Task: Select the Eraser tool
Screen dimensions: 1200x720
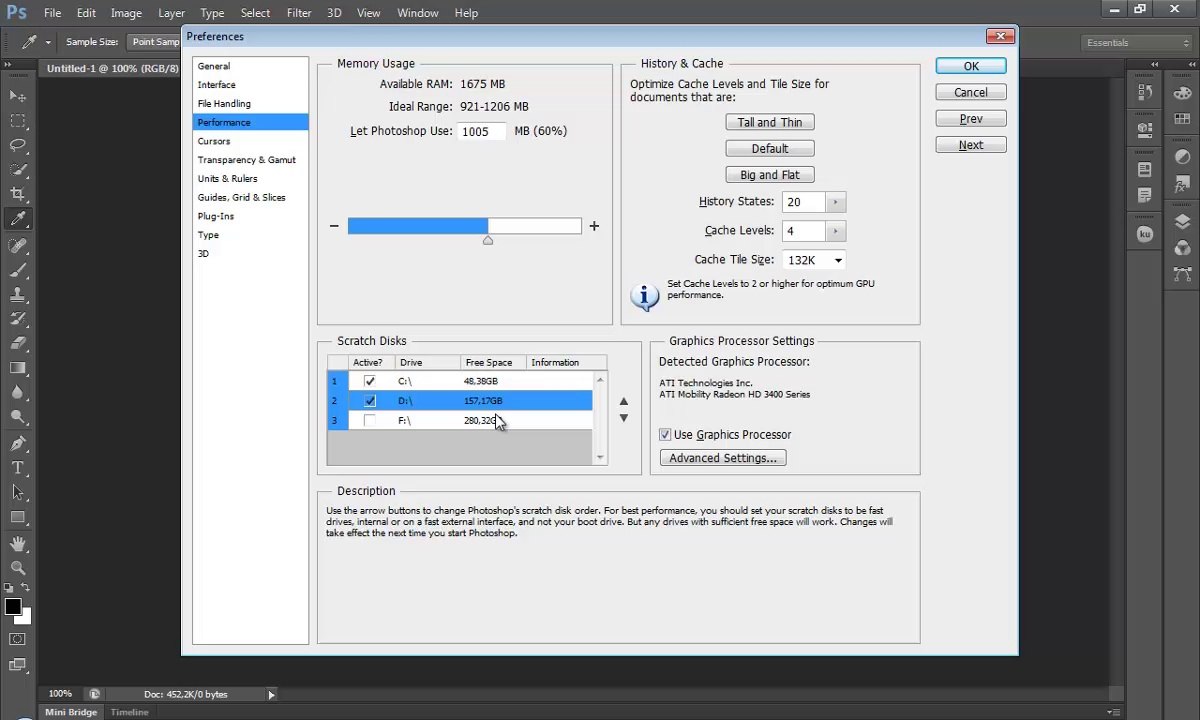Action: (x=18, y=343)
